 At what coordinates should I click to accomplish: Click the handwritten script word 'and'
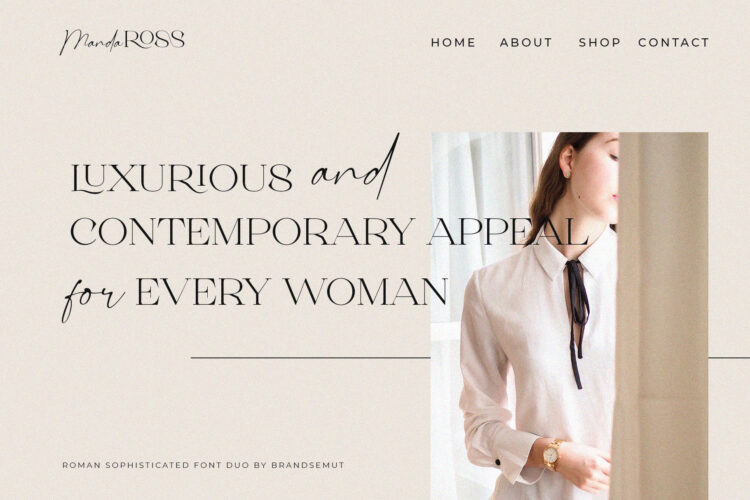[x=355, y=167]
